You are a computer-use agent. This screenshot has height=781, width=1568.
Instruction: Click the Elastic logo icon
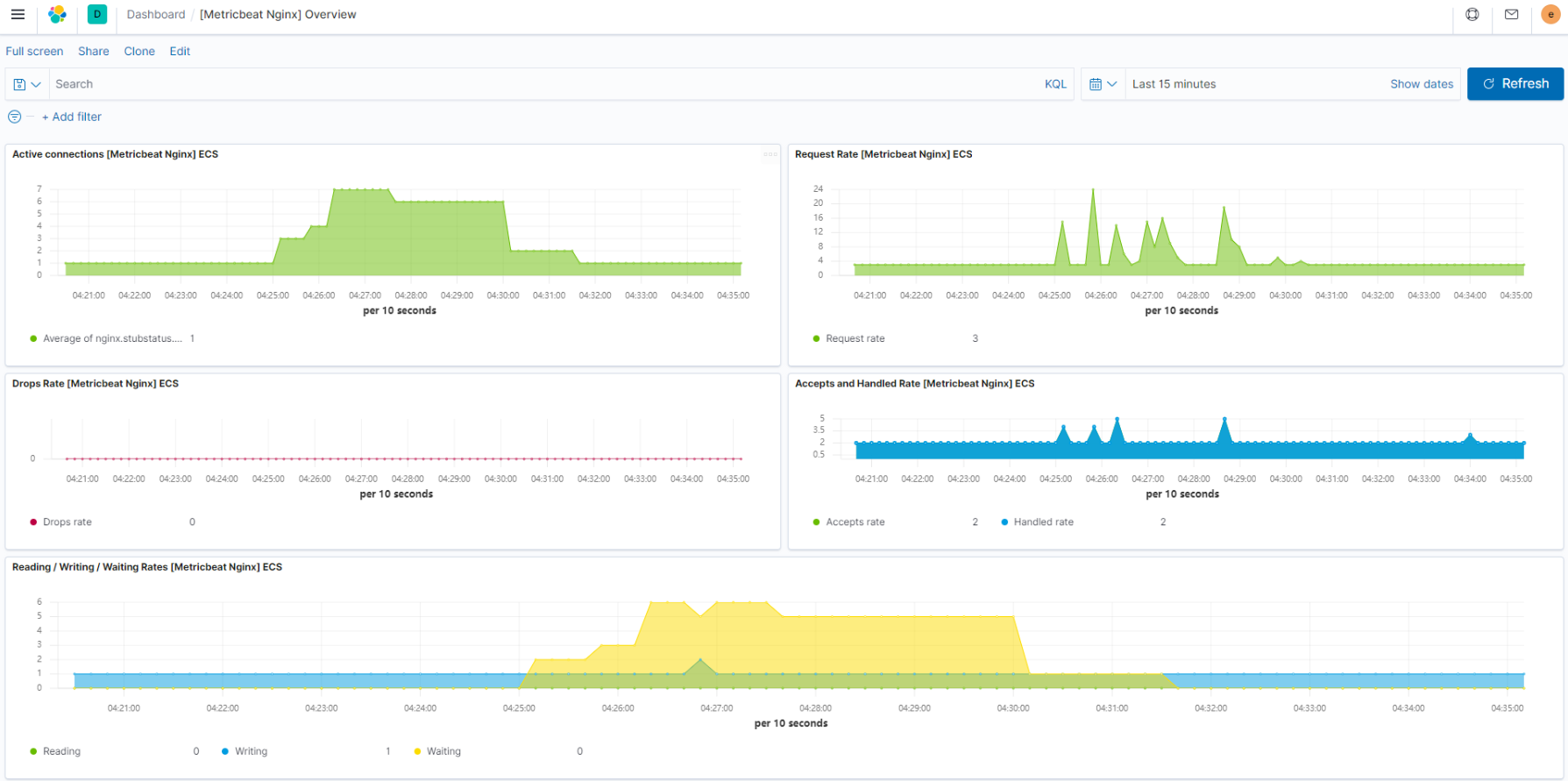tap(58, 14)
